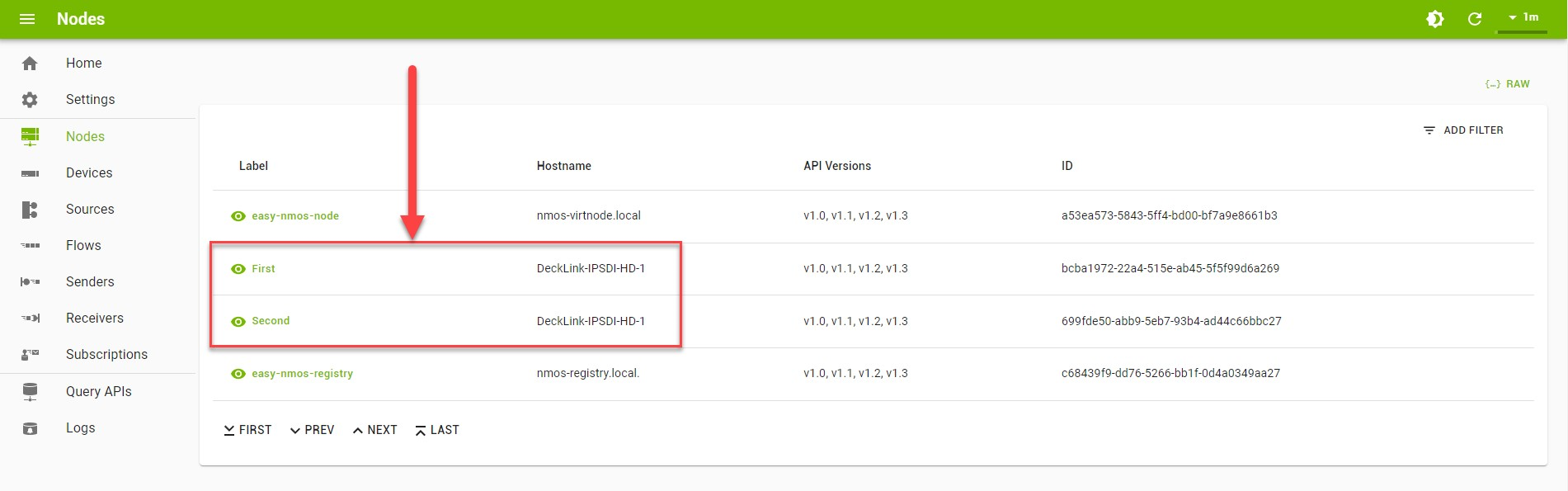Click API versions cell in easy-nmos-registry row

[855, 374]
